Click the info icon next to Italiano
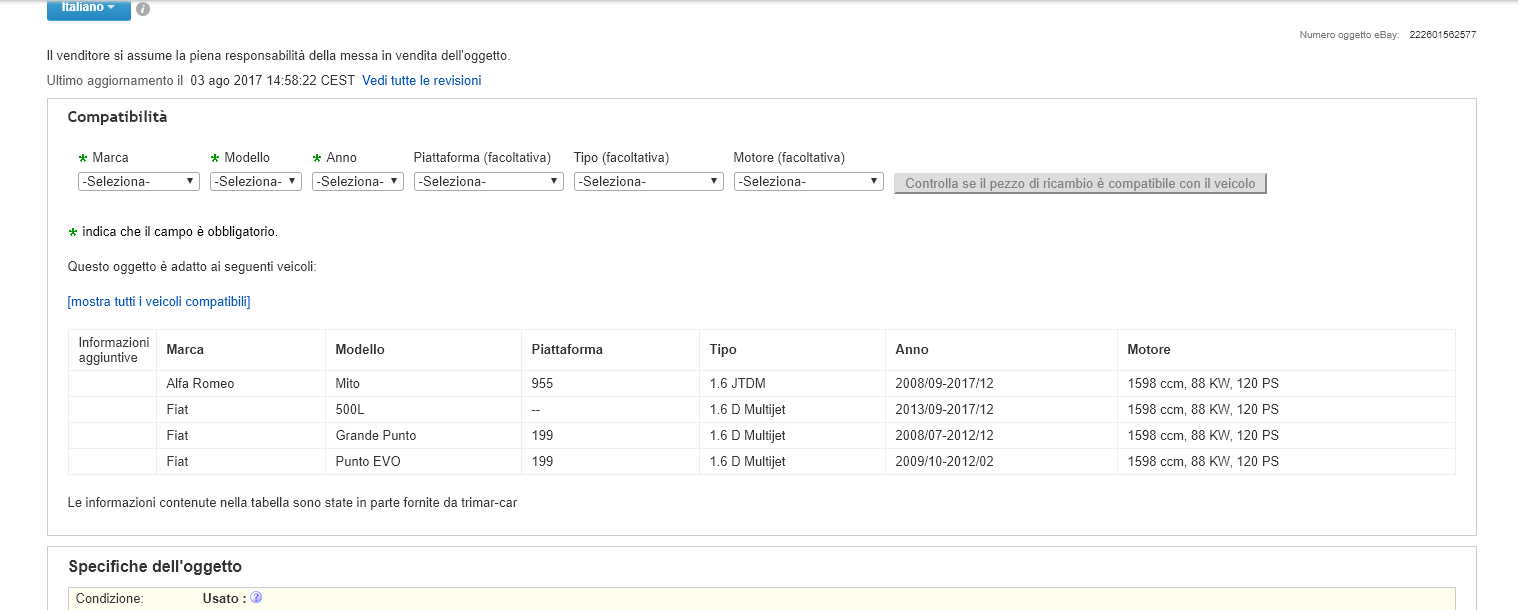Image resolution: width=1518 pixels, height=610 pixels. click(143, 9)
